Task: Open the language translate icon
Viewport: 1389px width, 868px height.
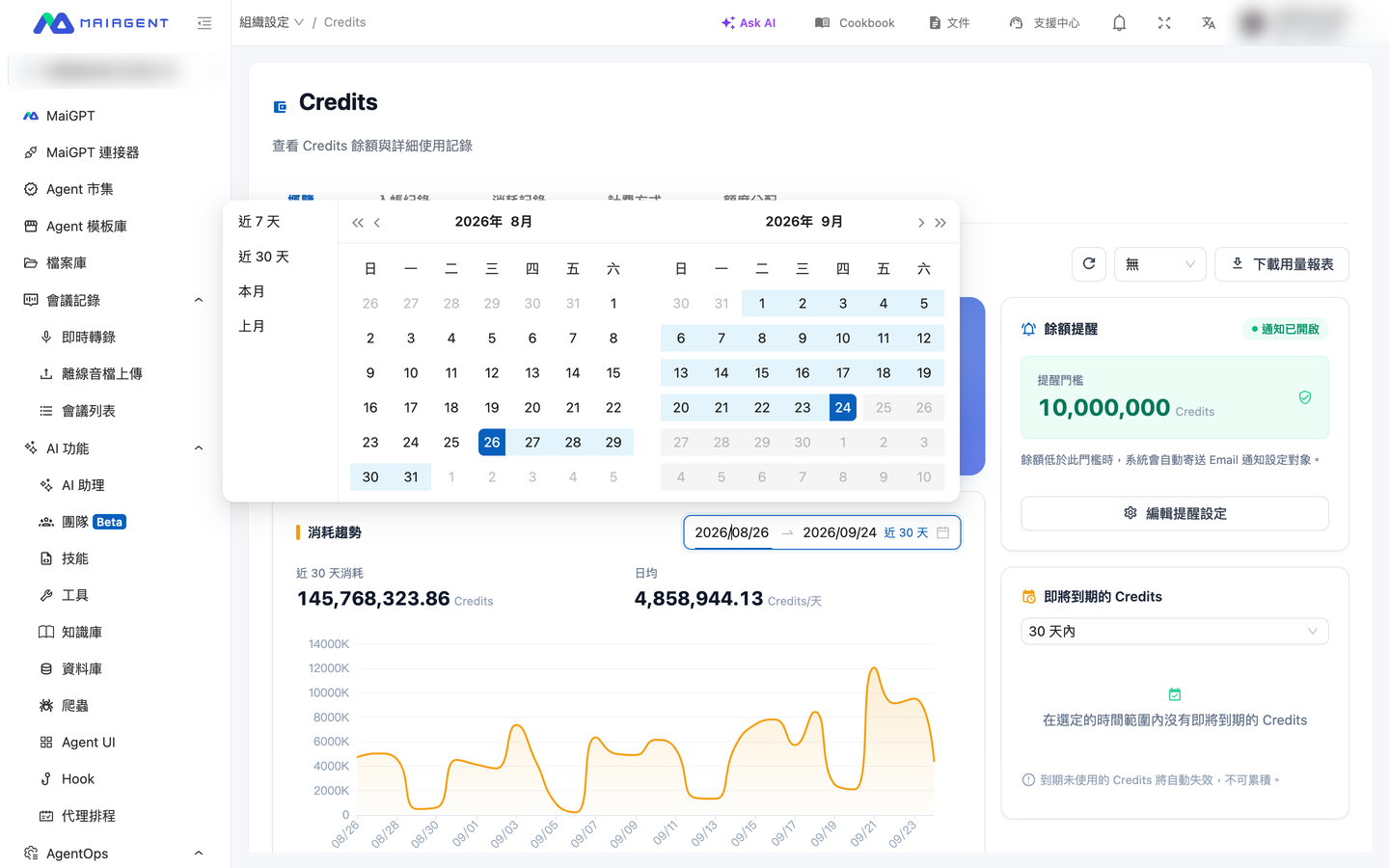Action: 1209,23
